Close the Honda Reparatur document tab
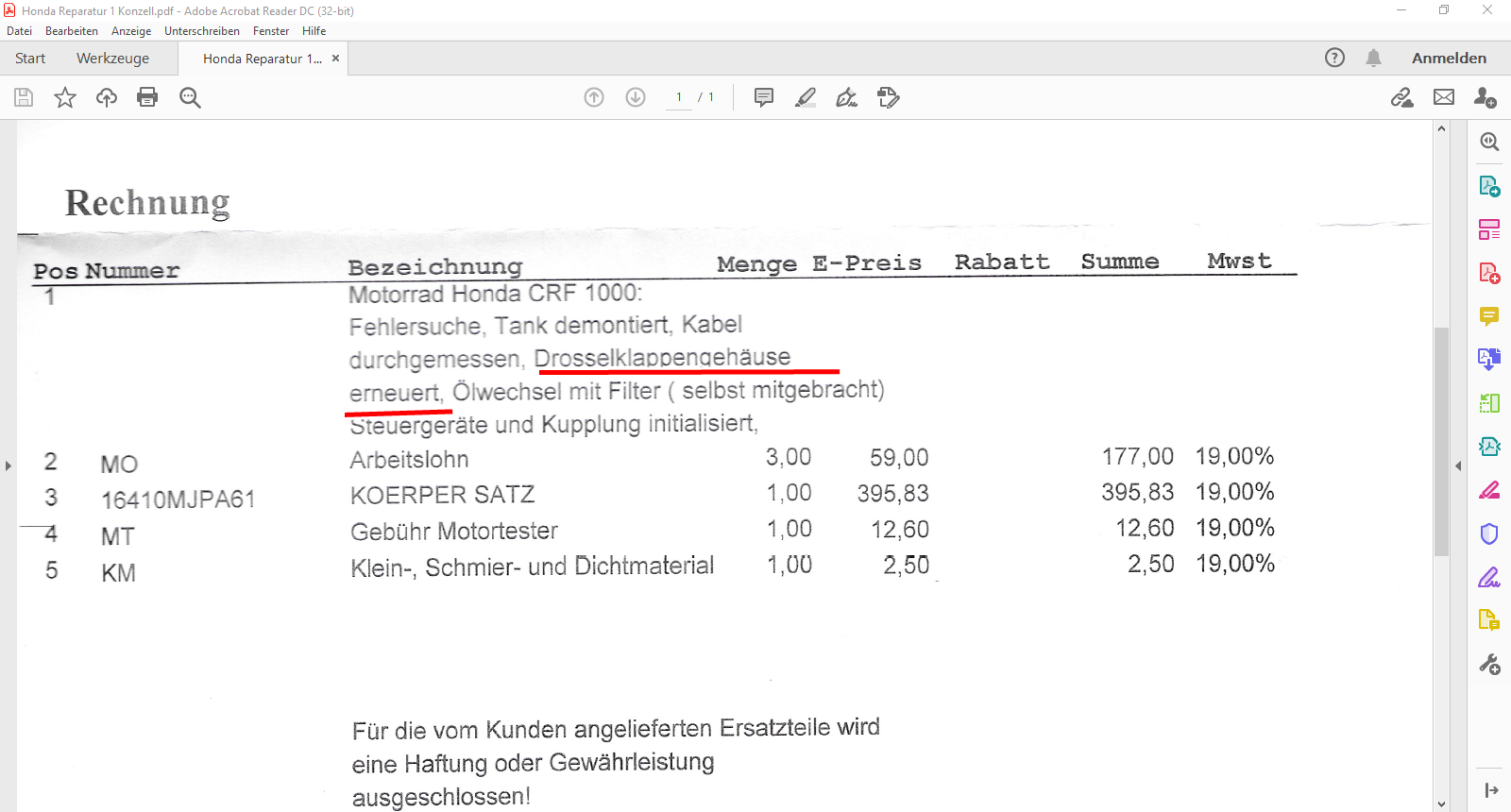The width and height of the screenshot is (1511, 812). click(335, 59)
